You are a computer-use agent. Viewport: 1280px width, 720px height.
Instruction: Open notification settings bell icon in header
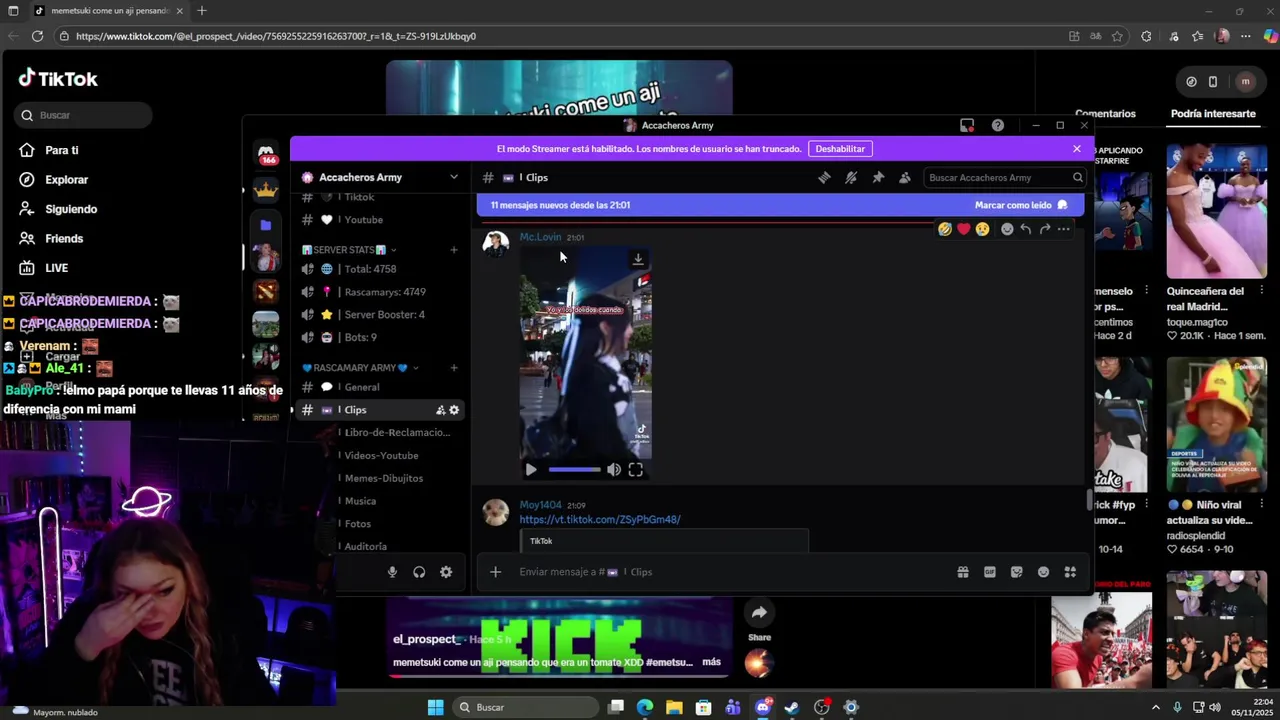tap(851, 177)
